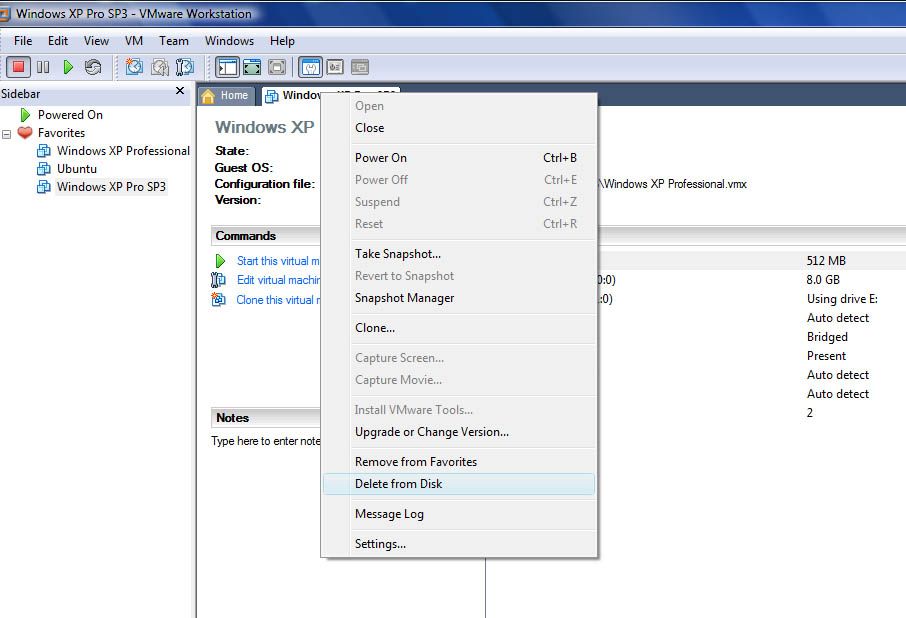
Task: Click the wrench icon beside Edit virtual machine
Action: pos(218,280)
